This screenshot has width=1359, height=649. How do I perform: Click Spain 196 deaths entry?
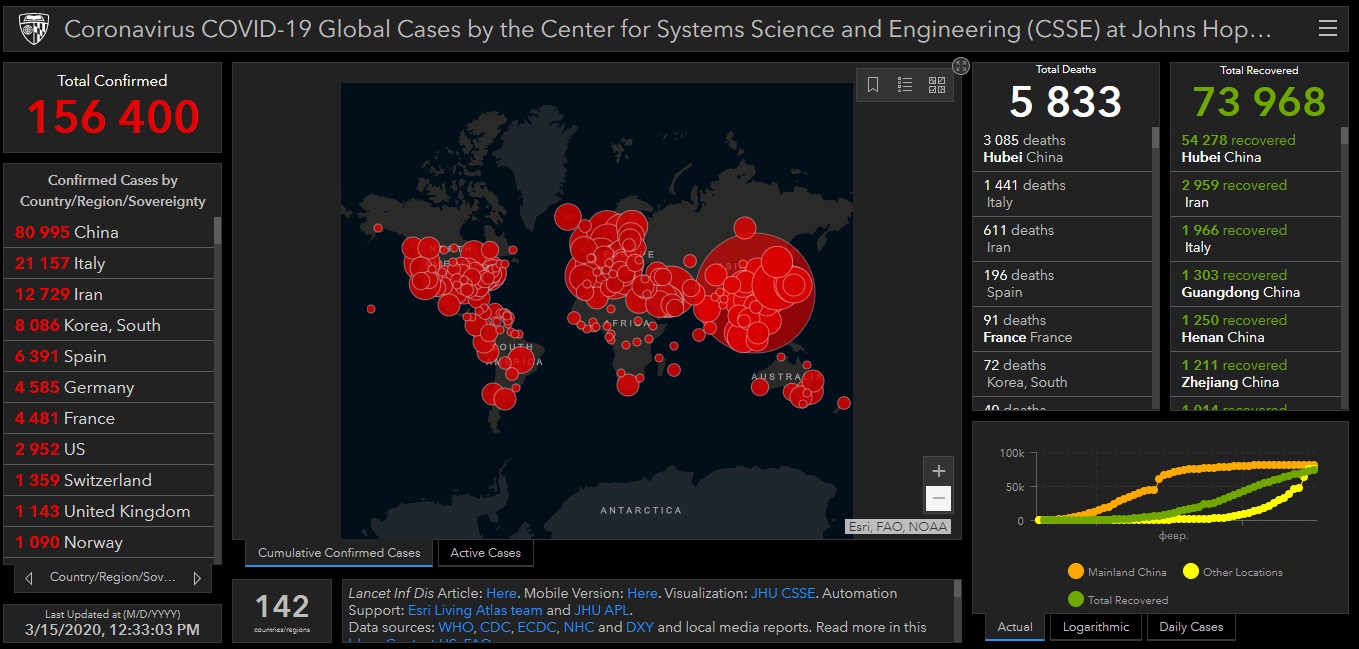(1062, 284)
